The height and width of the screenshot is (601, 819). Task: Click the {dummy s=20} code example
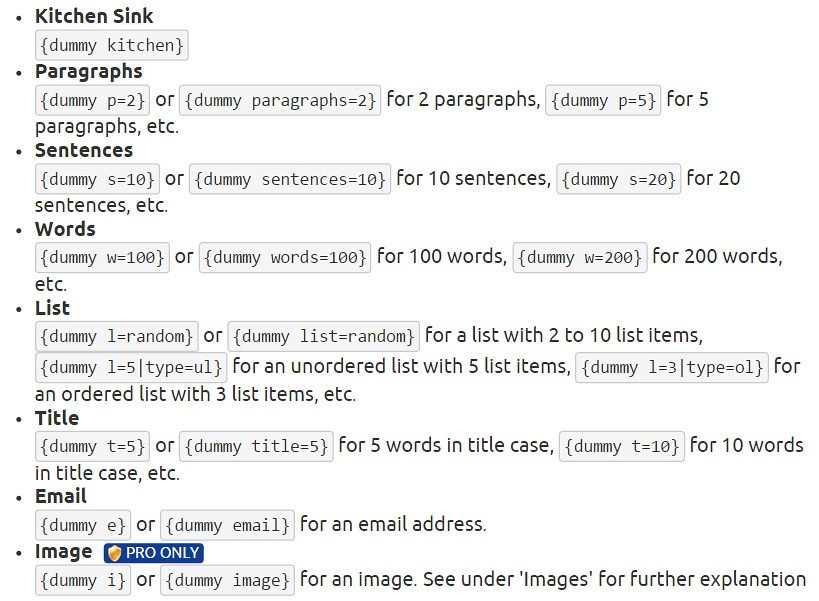click(x=620, y=179)
